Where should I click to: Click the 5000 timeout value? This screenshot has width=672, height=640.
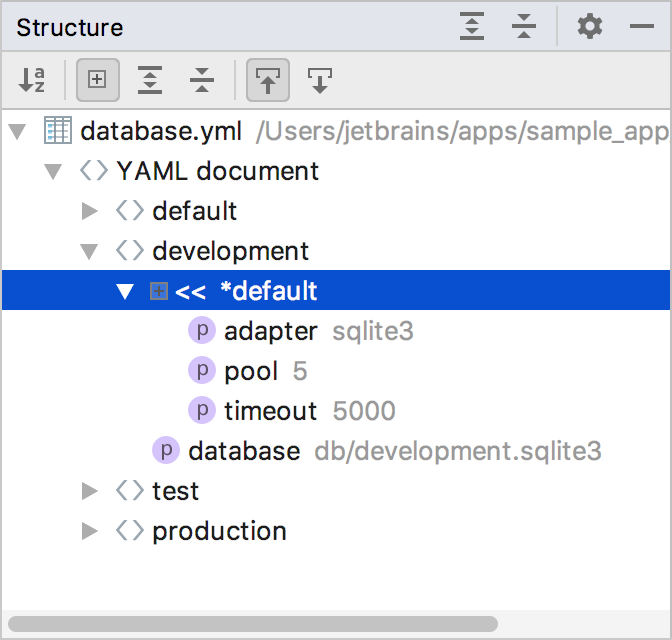pyautogui.click(x=364, y=411)
